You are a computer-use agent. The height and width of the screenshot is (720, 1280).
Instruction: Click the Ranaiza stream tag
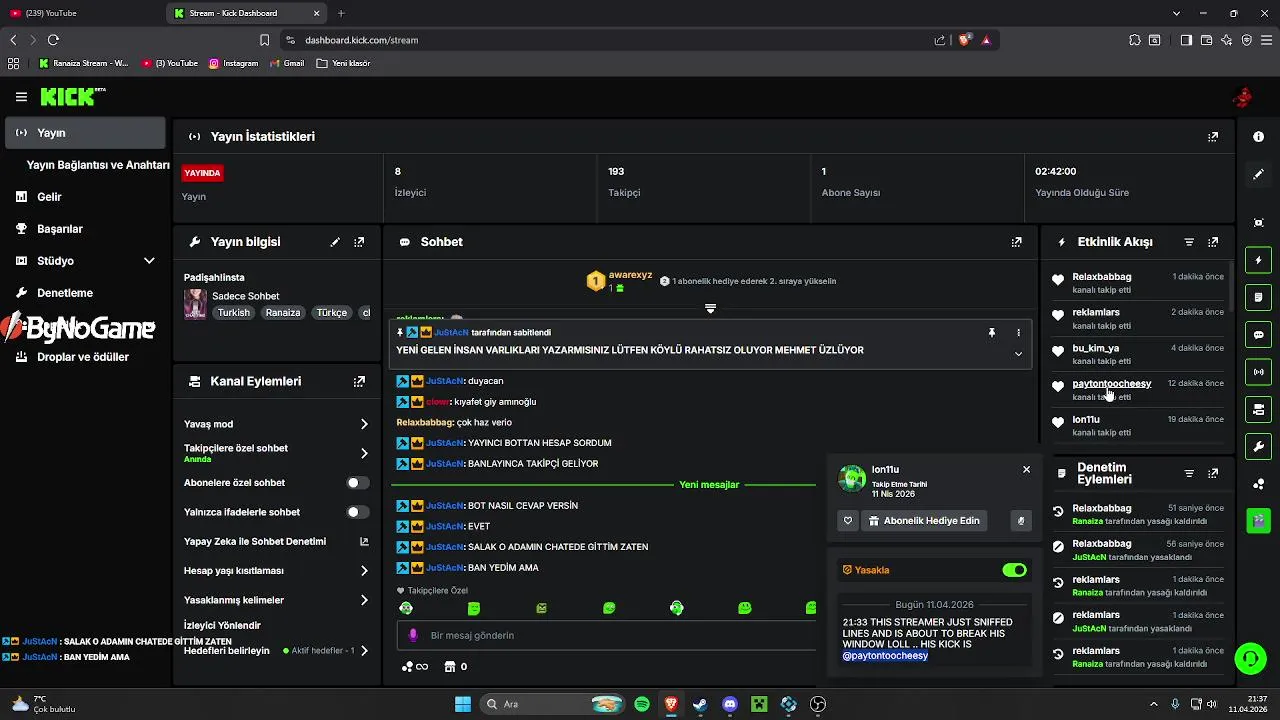point(283,312)
